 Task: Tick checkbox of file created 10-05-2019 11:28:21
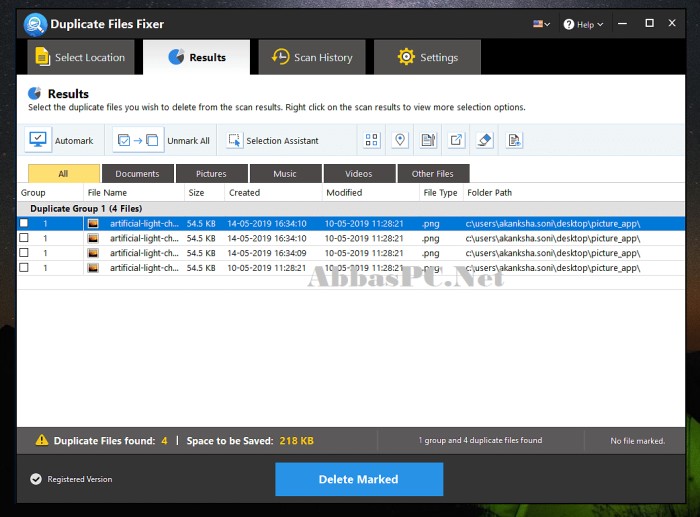coord(24,267)
